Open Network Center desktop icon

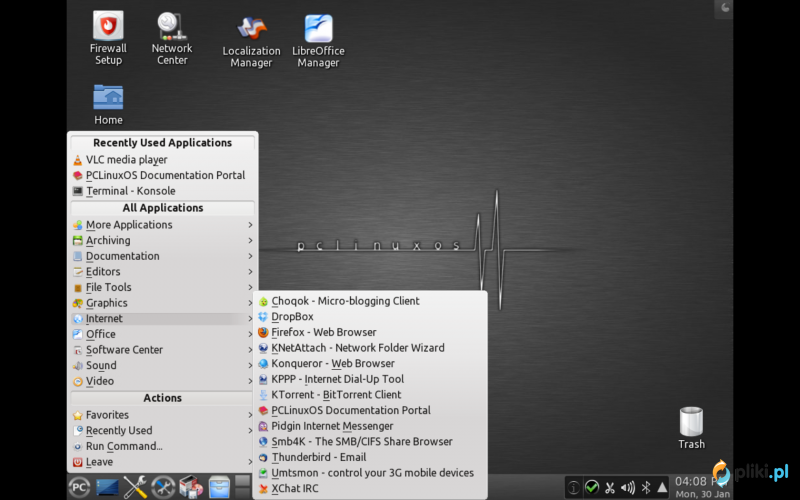(x=172, y=38)
